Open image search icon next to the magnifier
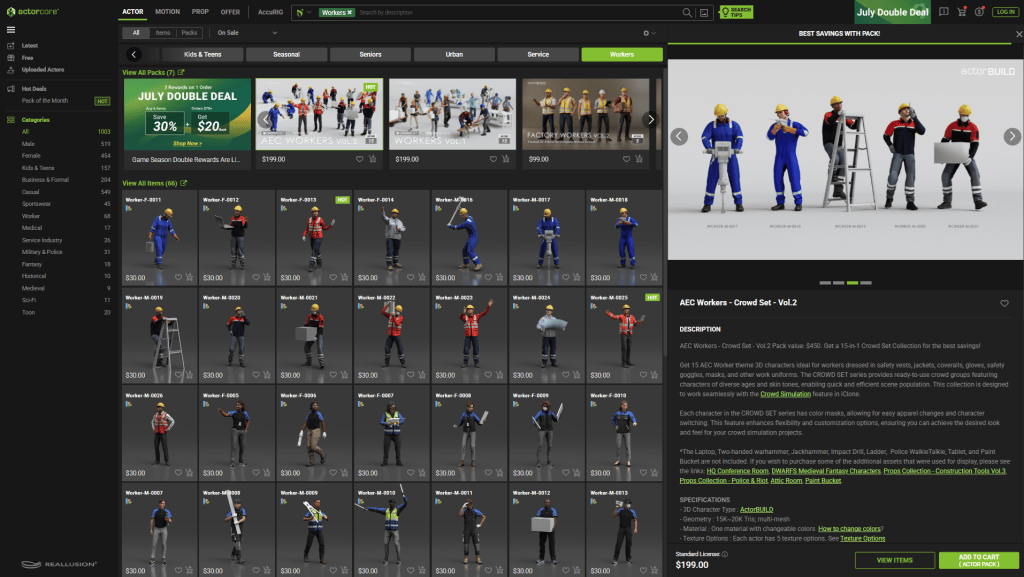Viewport: 1024px width, 577px height. click(704, 12)
